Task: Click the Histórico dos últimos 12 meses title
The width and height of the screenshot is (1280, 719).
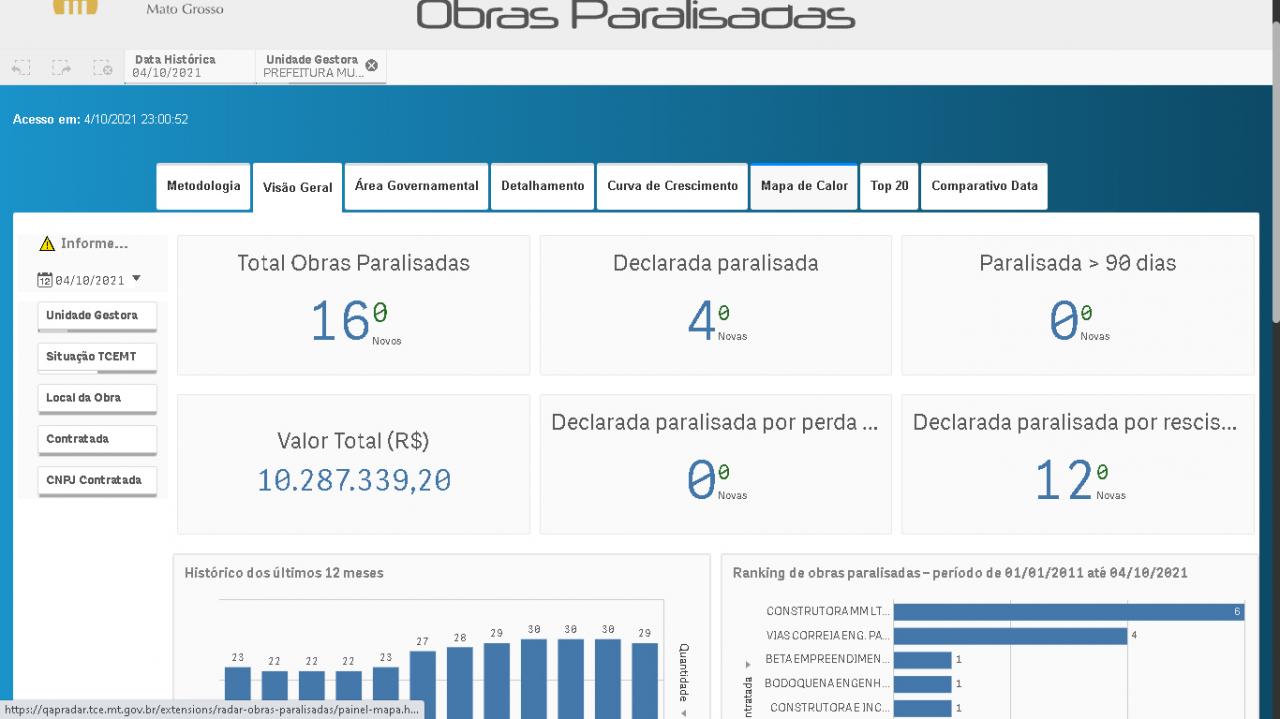Action: coord(284,573)
